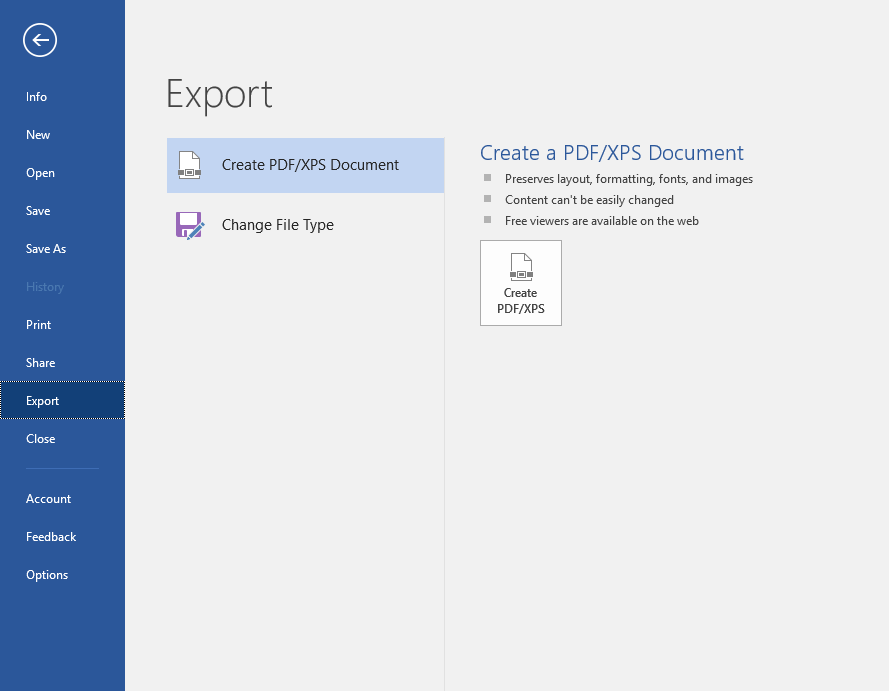Click the back arrow to exit Export view
Viewport: 889px width, 691px height.
[39, 40]
